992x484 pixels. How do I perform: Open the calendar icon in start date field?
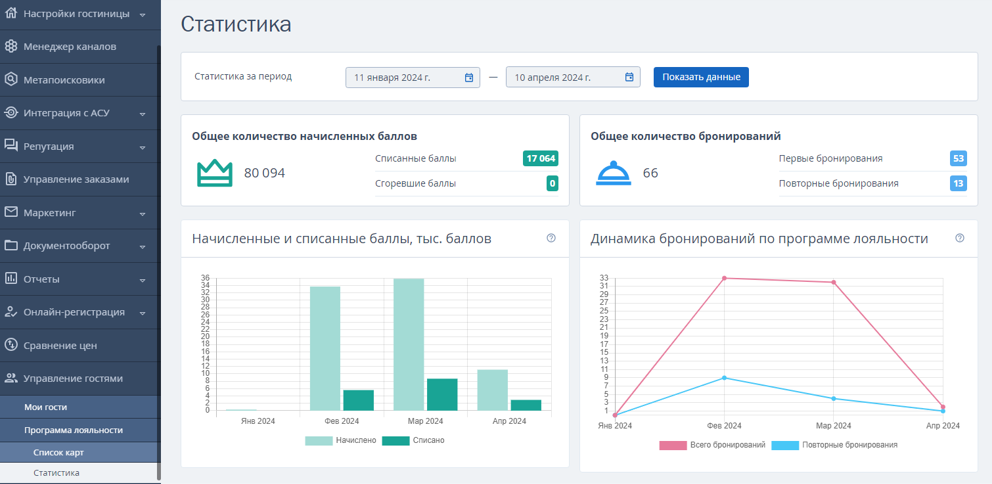[x=469, y=77]
